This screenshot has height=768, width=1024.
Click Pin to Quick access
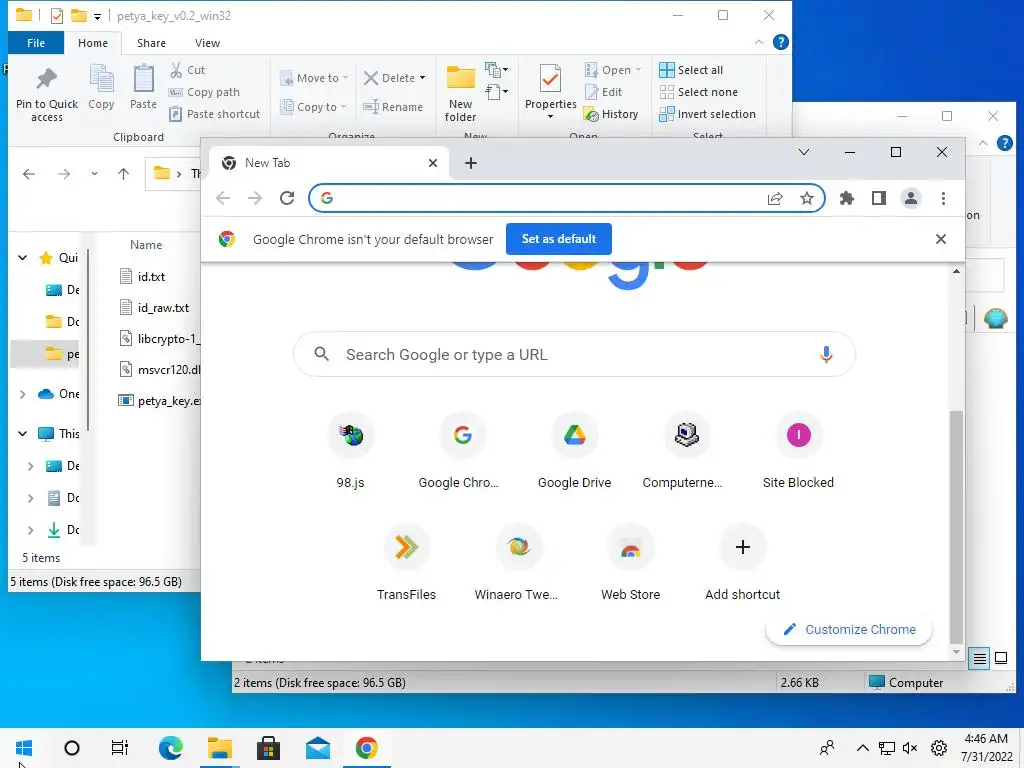[46, 95]
